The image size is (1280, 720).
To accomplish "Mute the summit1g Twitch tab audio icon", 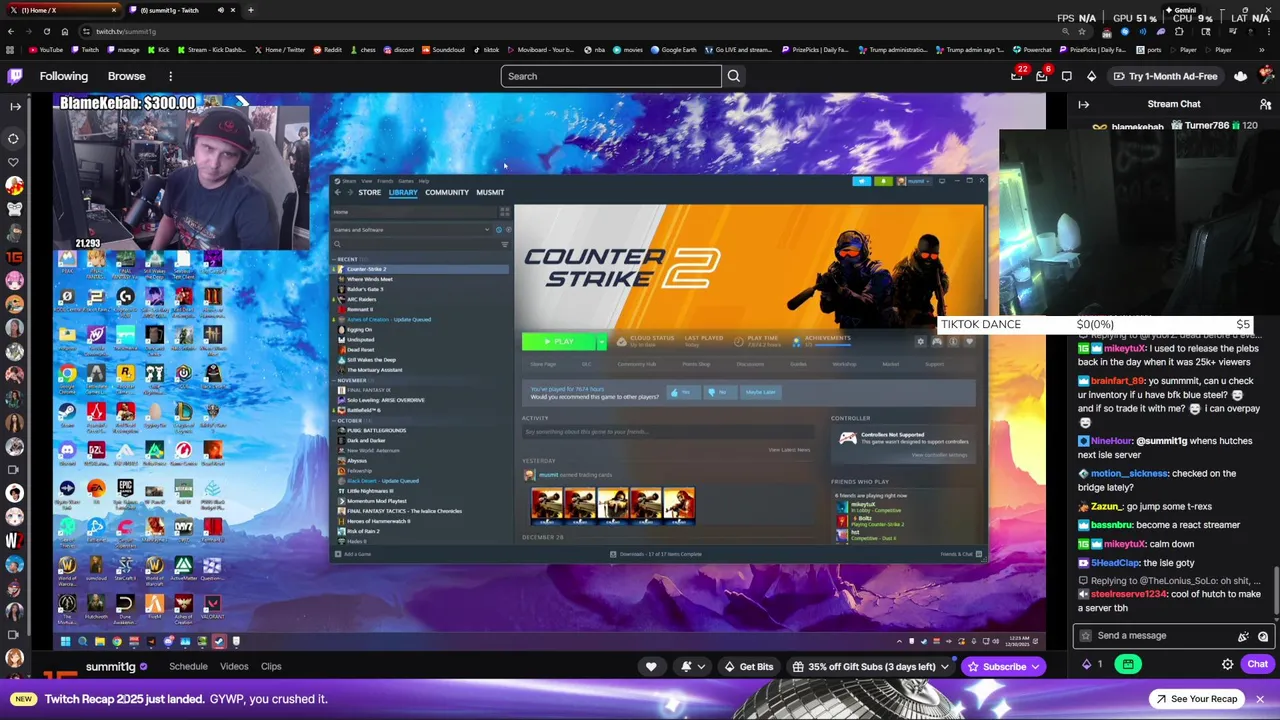I will (x=220, y=10).
